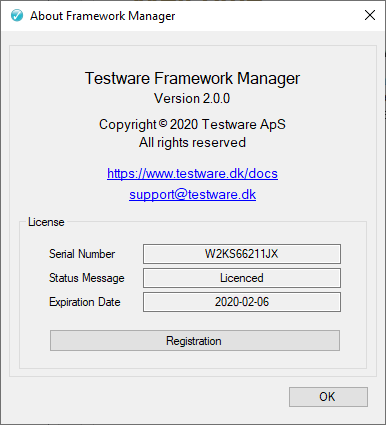Click the Version 2.0.0 text
Viewport: 386px width, 425px height.
[x=192, y=98]
